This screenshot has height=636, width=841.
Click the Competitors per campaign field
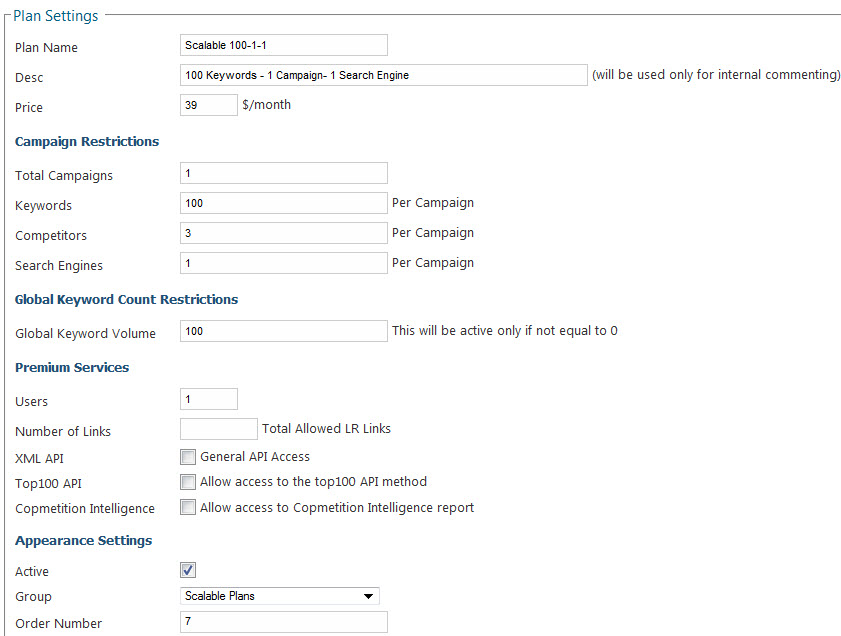point(283,233)
